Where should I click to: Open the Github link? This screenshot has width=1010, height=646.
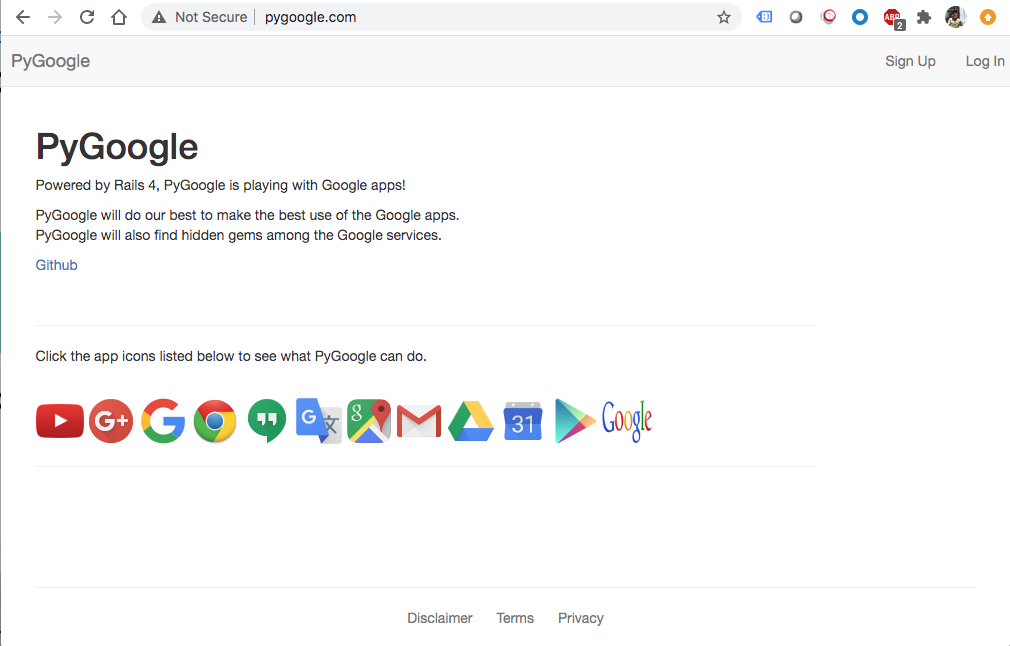[x=57, y=265]
